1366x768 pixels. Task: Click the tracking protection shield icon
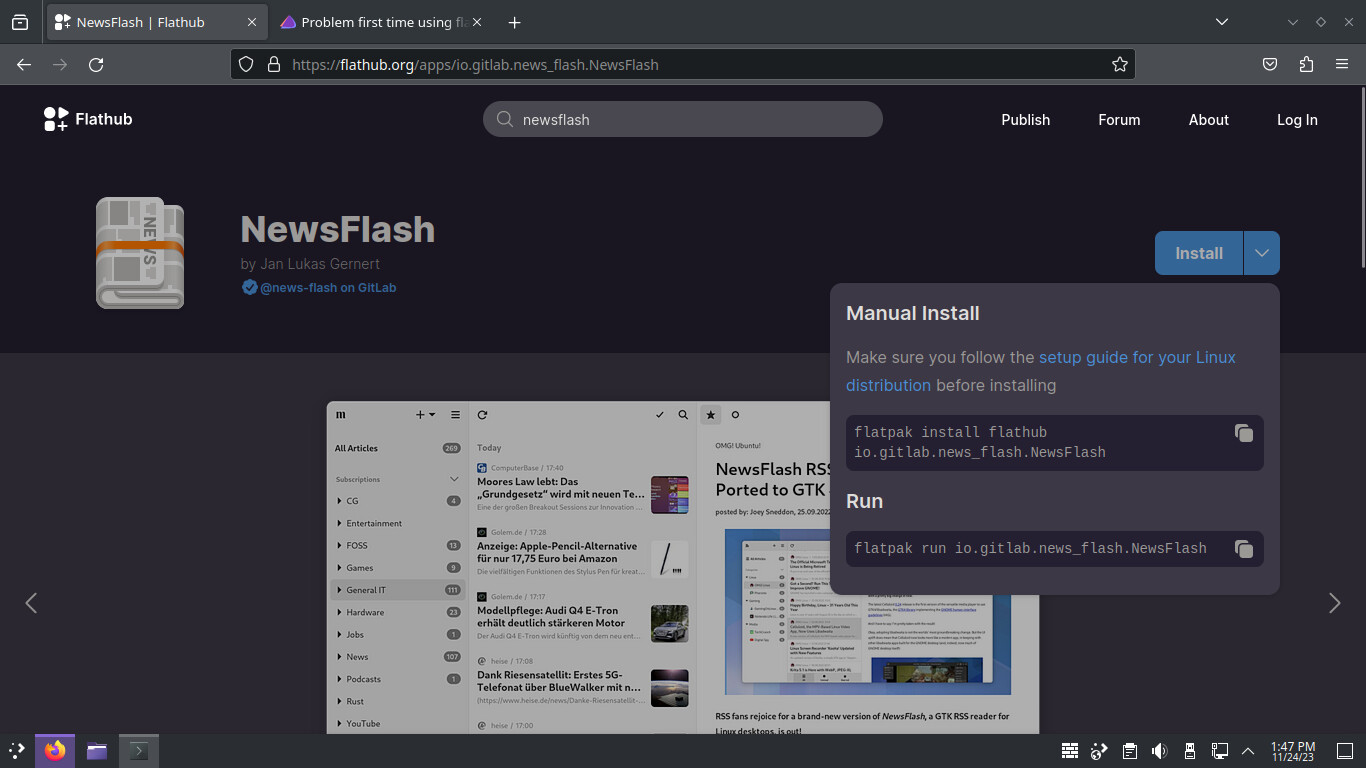(x=245, y=64)
